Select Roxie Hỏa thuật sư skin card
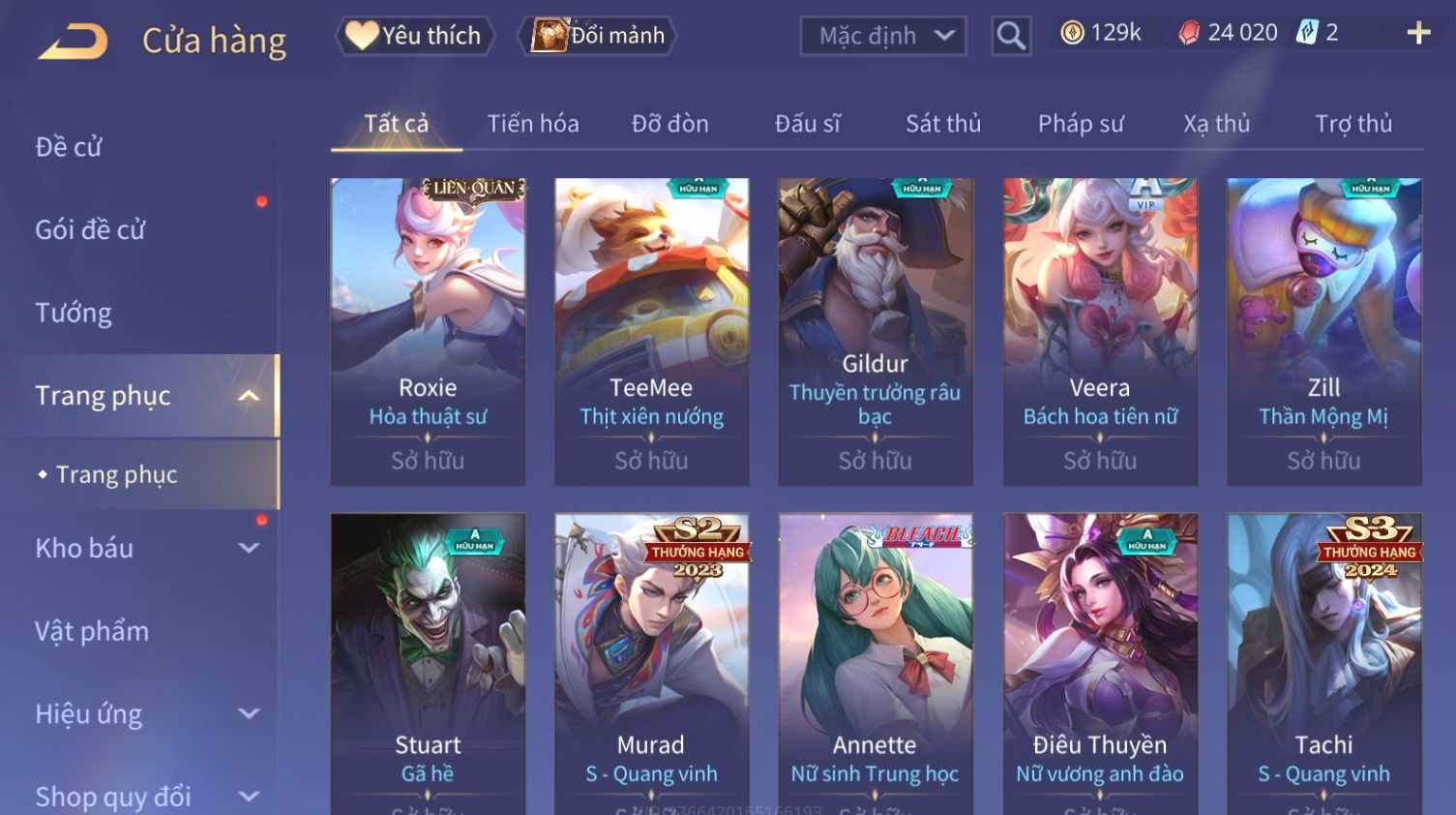The width and height of the screenshot is (1456, 815). click(428, 332)
